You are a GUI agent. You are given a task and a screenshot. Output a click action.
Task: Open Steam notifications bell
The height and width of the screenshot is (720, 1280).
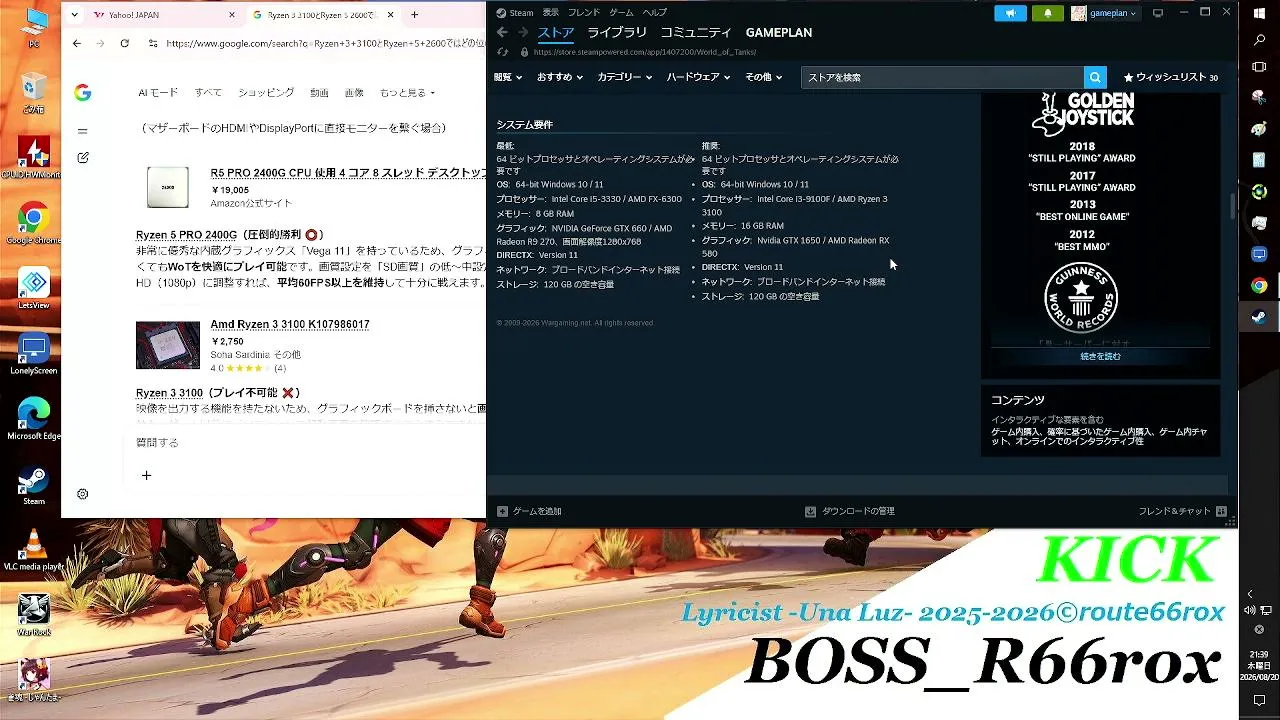1047,13
